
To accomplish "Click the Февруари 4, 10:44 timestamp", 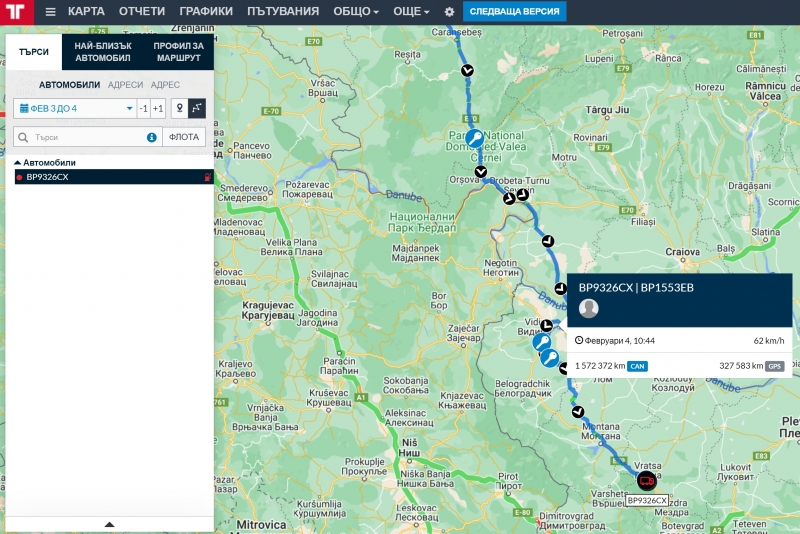I will tap(619, 341).
